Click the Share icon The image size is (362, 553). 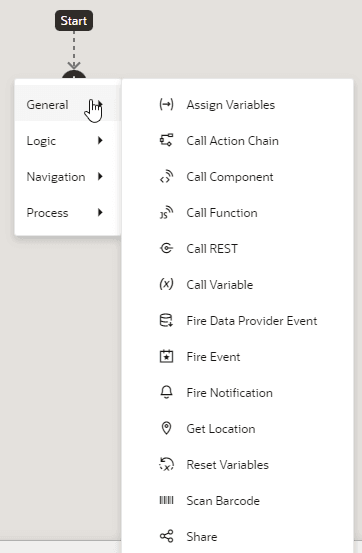coord(166,536)
